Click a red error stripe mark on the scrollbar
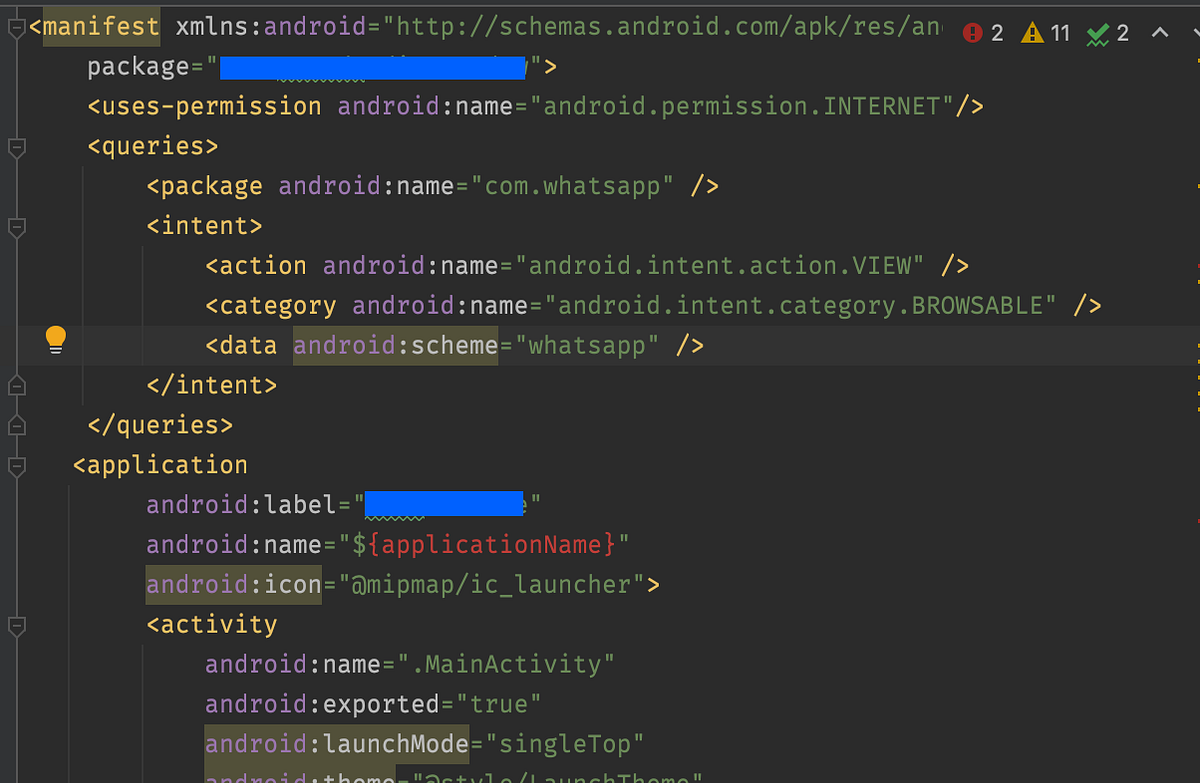1200x783 pixels. click(1196, 265)
